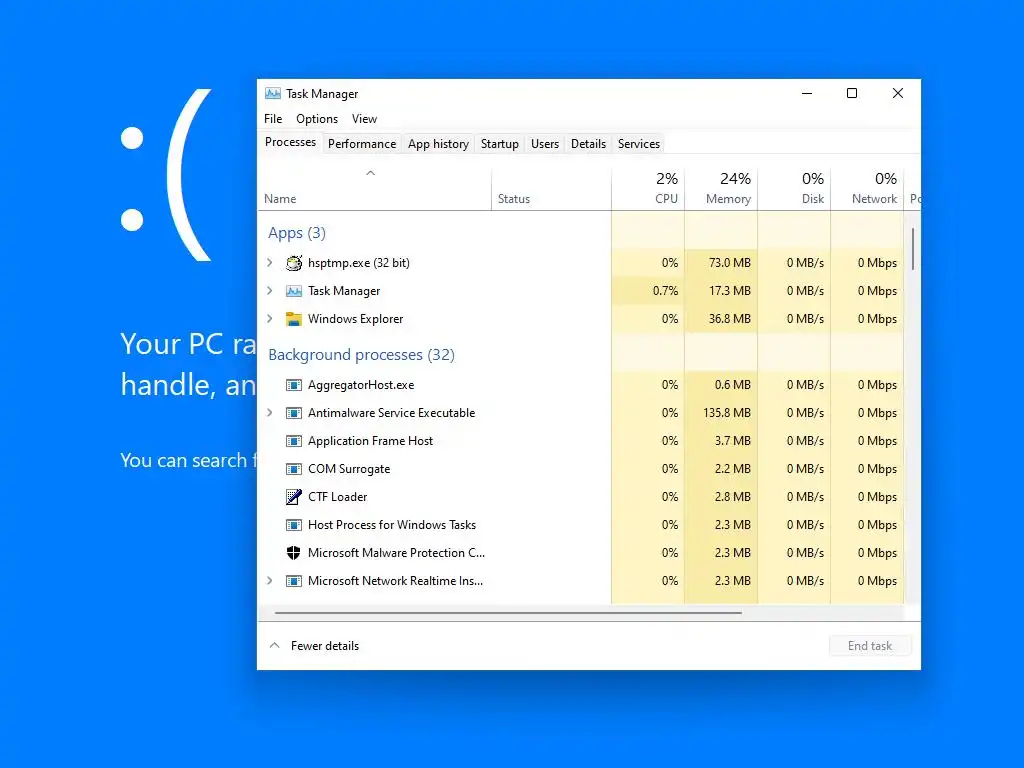Switch to the Performance tab
The width and height of the screenshot is (1024, 768).
coord(362,144)
